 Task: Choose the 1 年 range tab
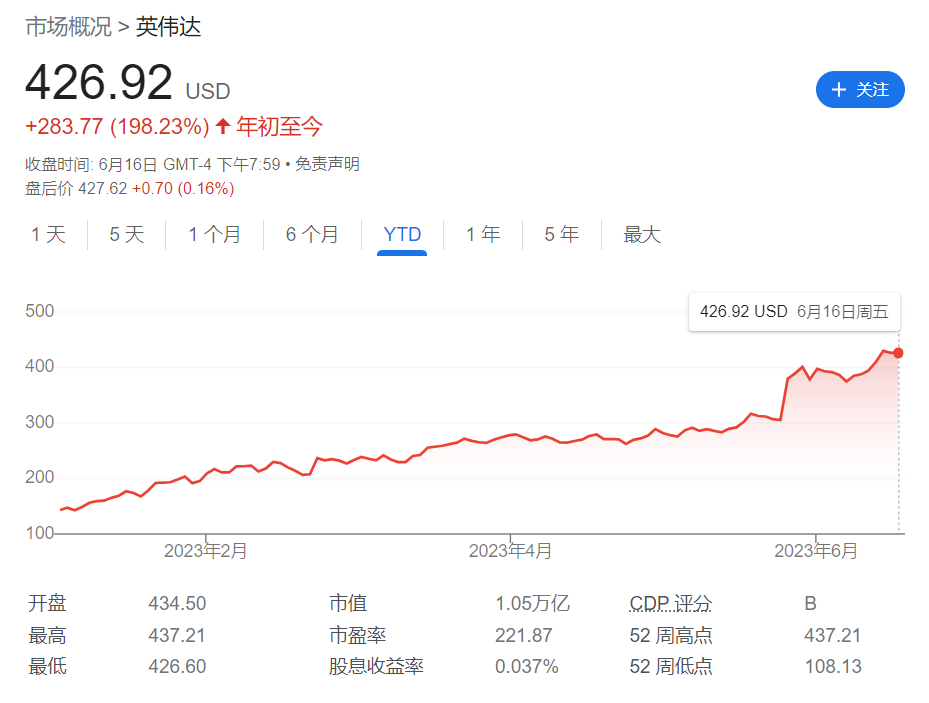point(483,235)
